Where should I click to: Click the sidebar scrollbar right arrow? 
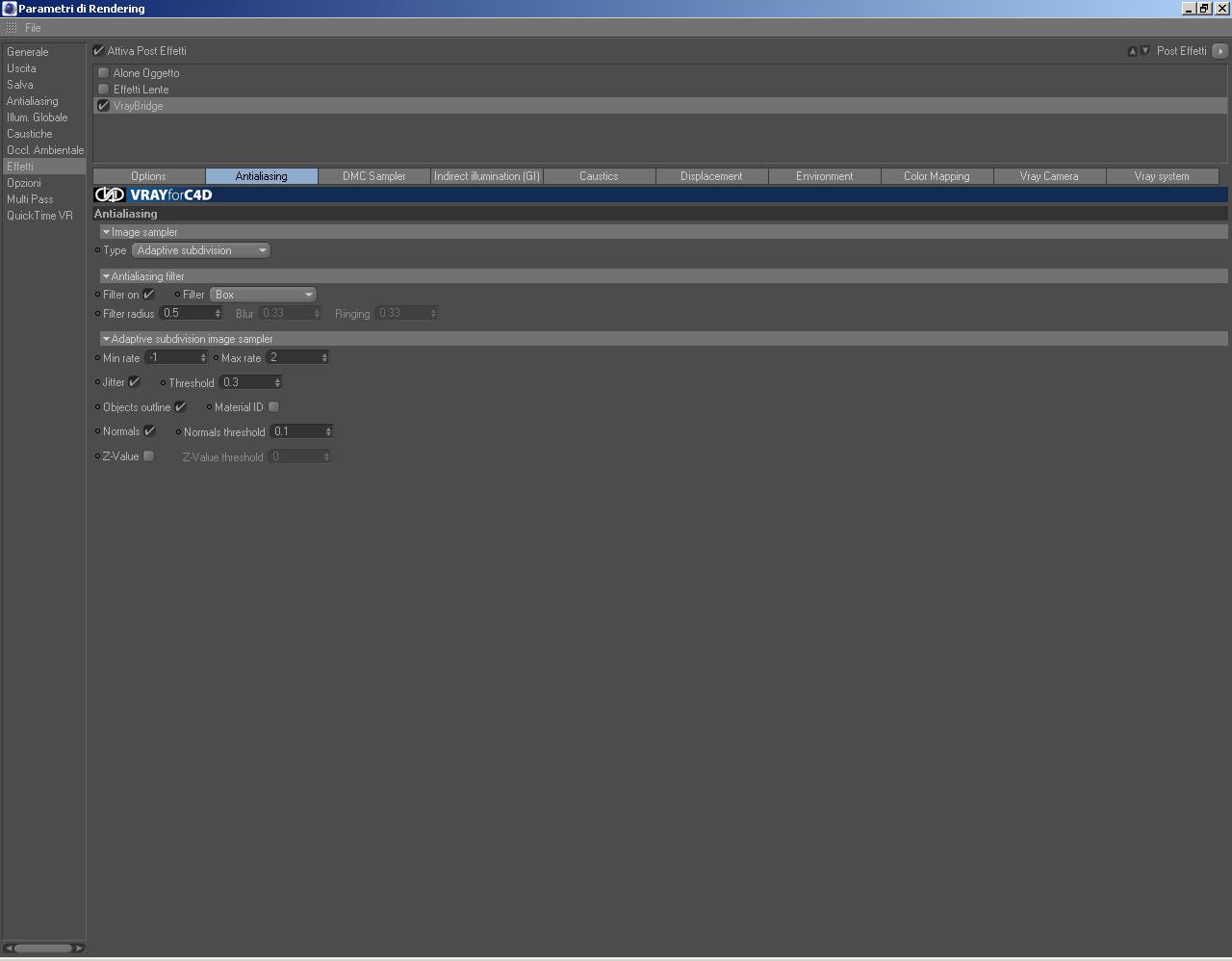[80, 948]
